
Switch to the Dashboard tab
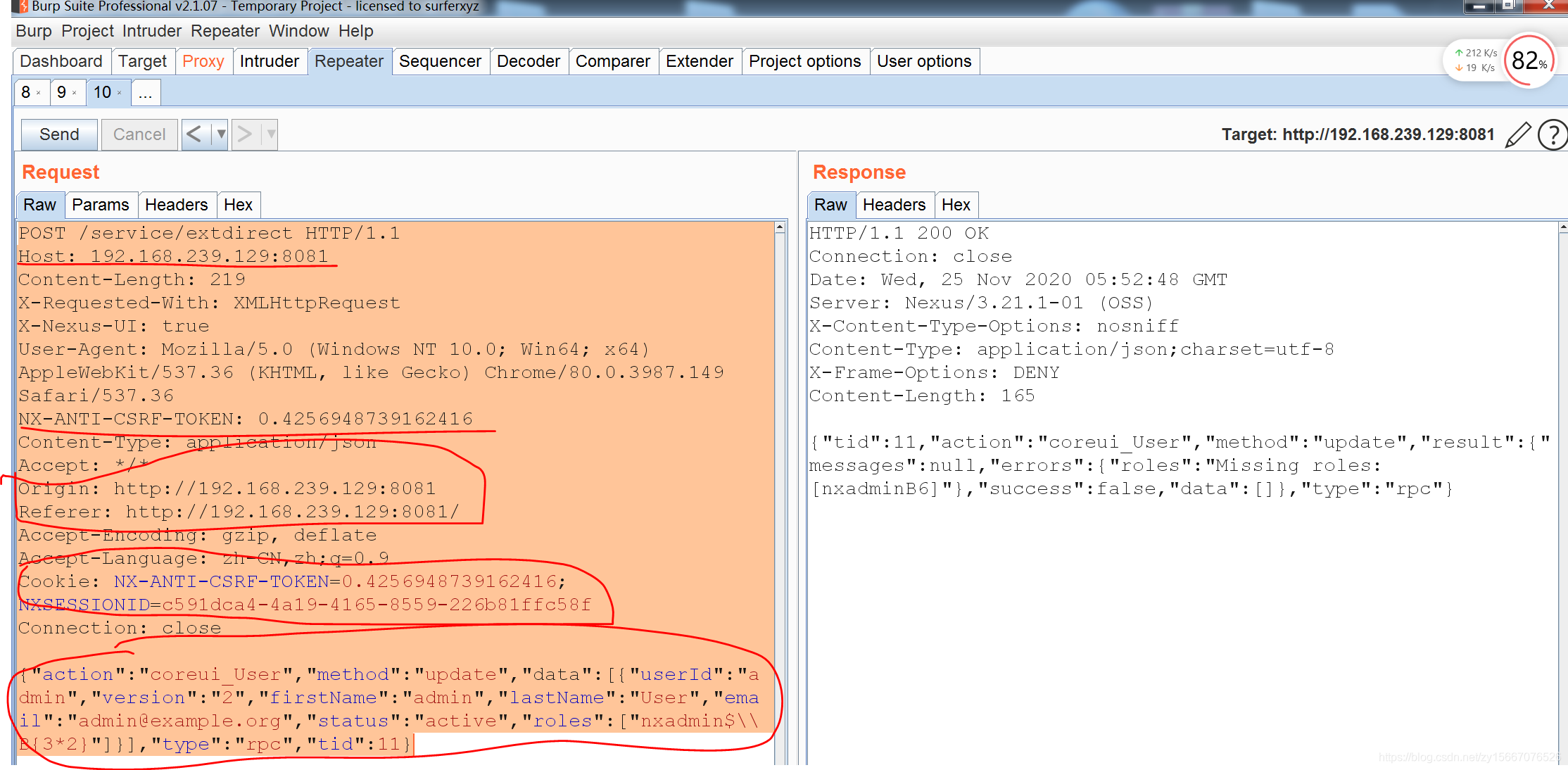click(x=61, y=61)
